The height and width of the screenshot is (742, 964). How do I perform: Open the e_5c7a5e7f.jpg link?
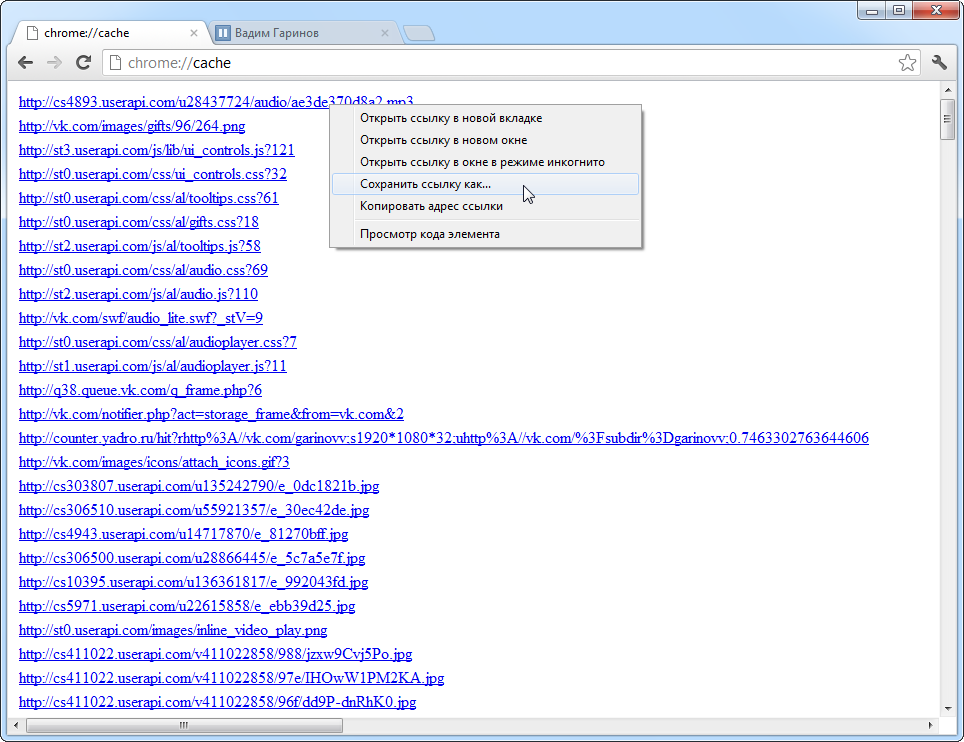(x=192, y=558)
